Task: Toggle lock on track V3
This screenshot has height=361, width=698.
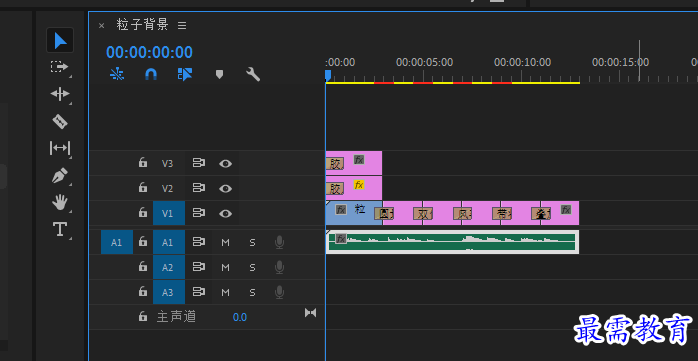Action: [142, 162]
